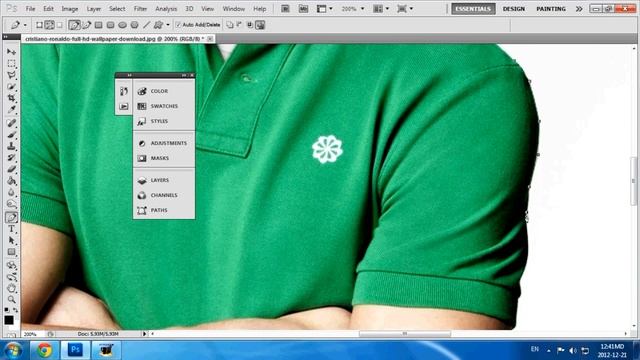Open History panel icon in dock
Image resolution: width=640 pixels, height=360 pixels.
[x=124, y=91]
